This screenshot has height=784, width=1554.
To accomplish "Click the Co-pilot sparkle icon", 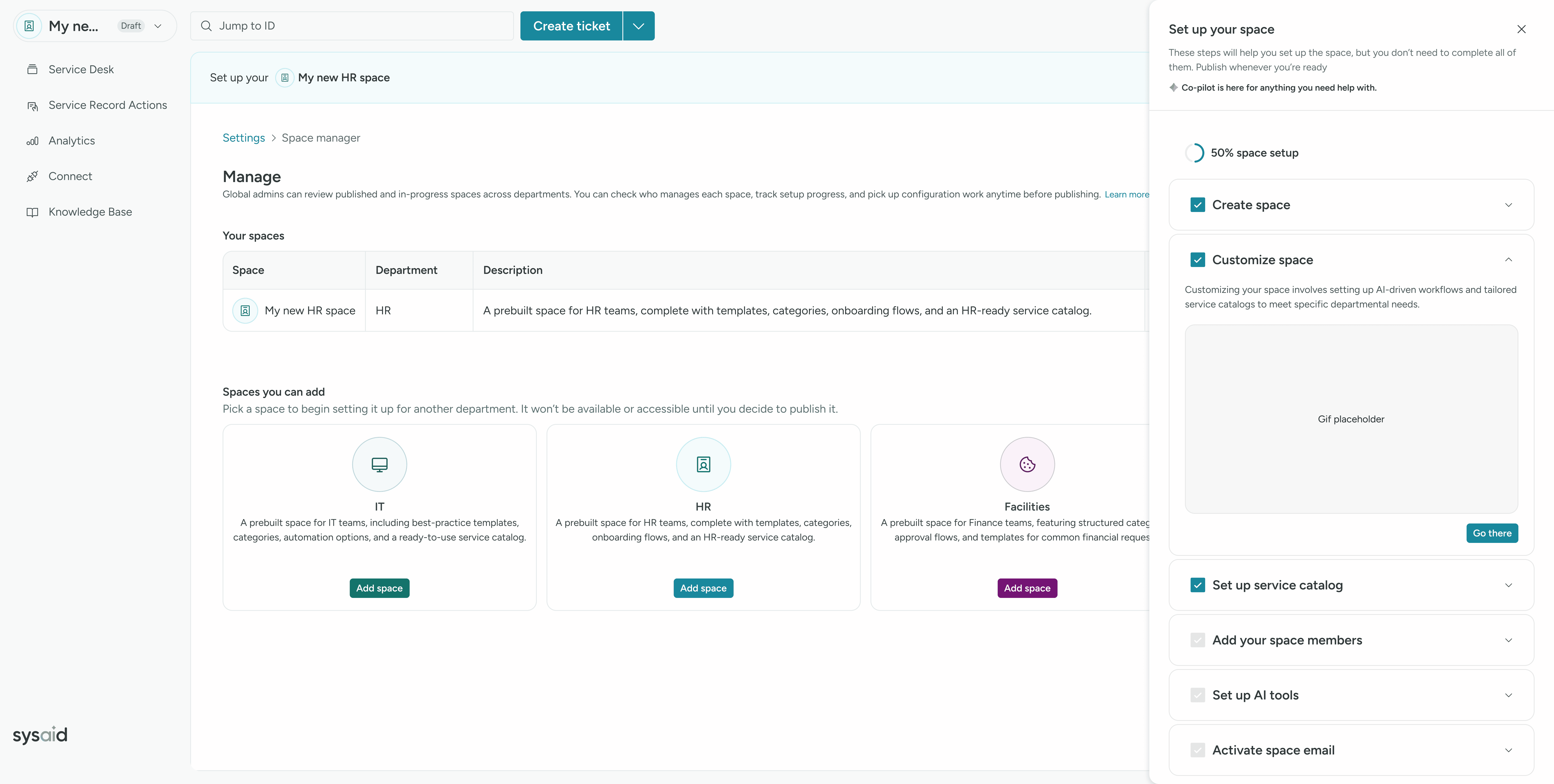I will 1173,87.
